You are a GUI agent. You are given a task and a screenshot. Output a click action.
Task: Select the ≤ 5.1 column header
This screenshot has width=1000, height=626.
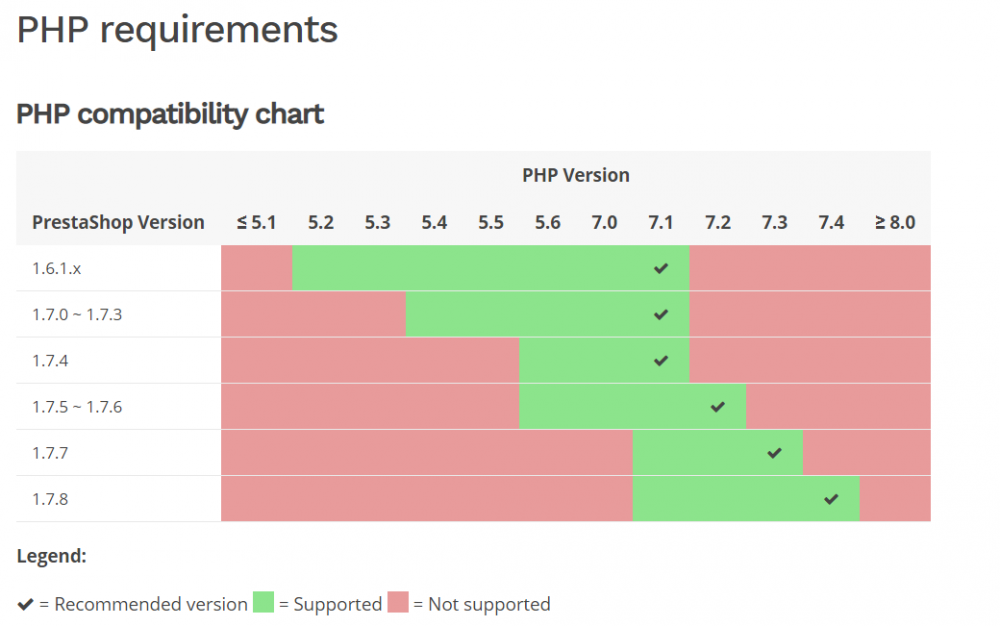click(256, 222)
